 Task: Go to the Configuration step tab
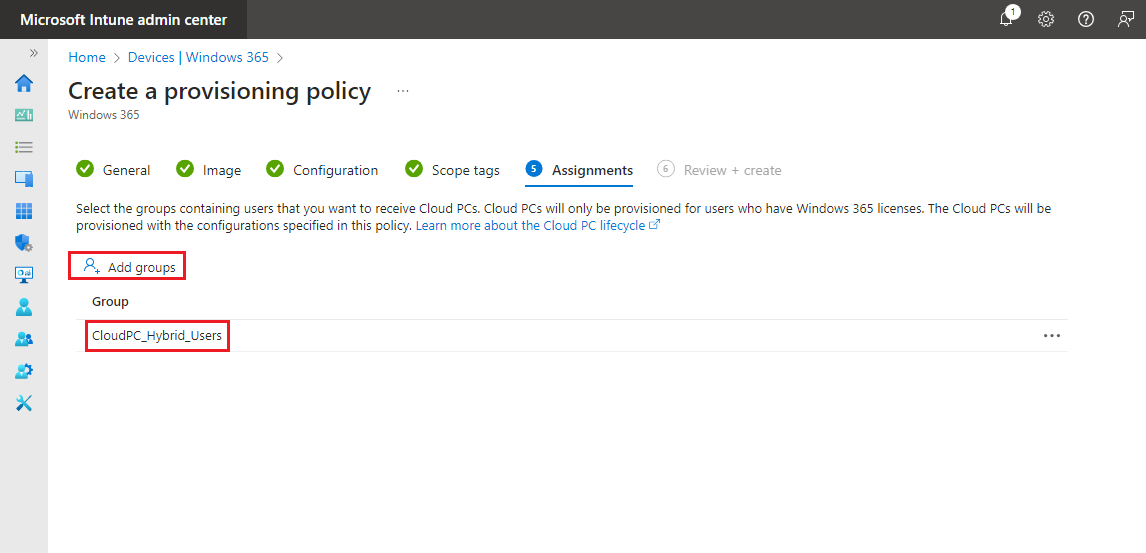coord(322,170)
